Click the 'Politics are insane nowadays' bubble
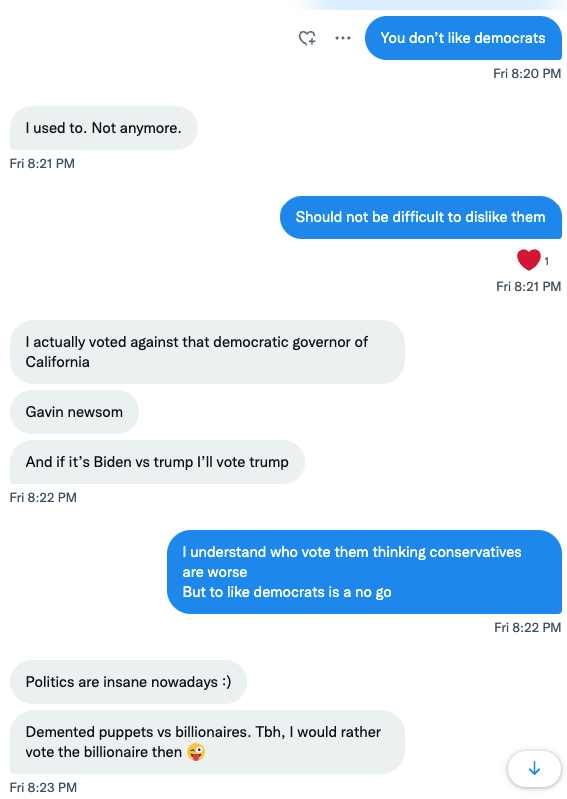The width and height of the screenshot is (567, 799). pos(128,682)
